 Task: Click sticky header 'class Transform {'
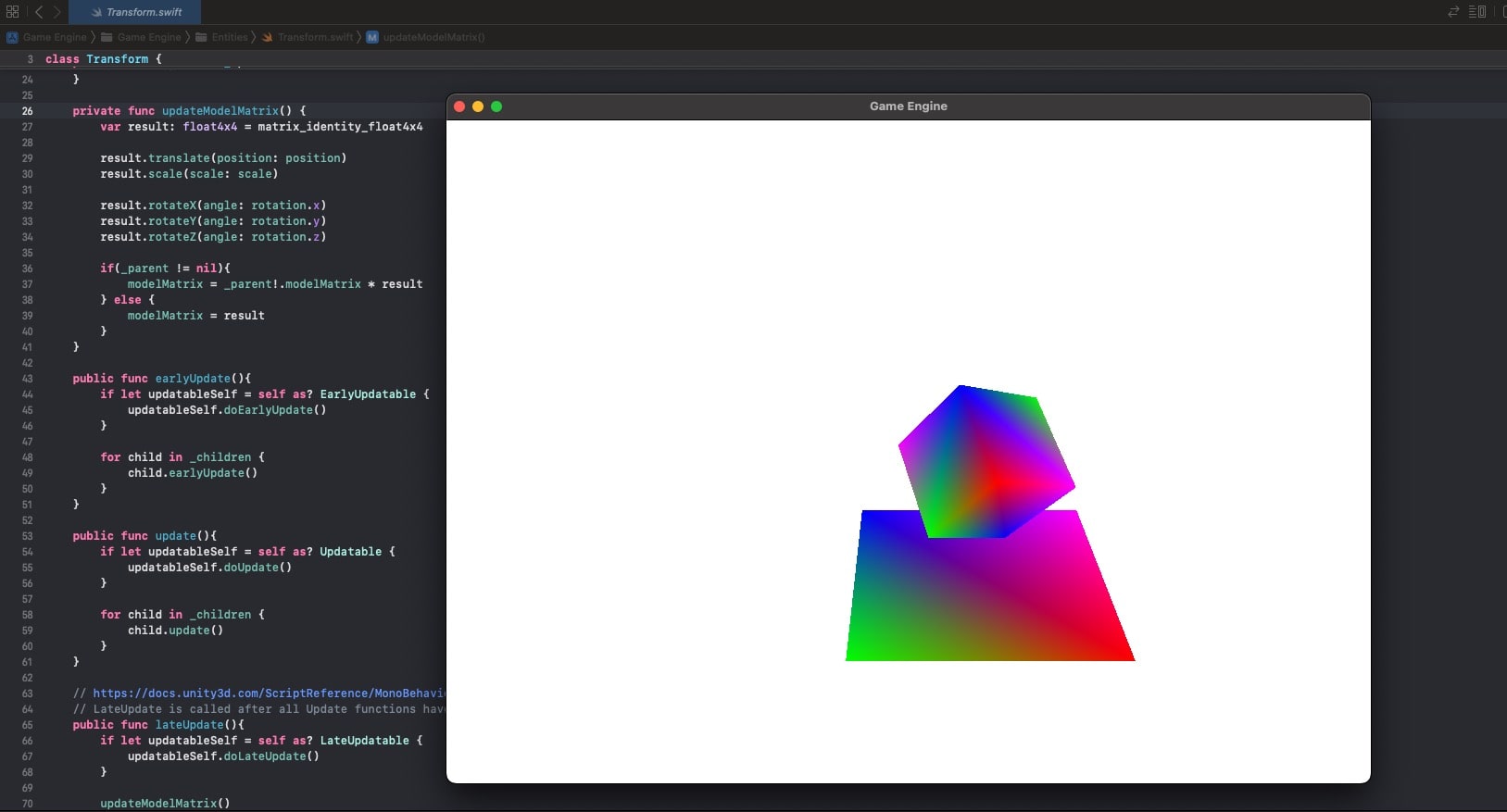104,58
